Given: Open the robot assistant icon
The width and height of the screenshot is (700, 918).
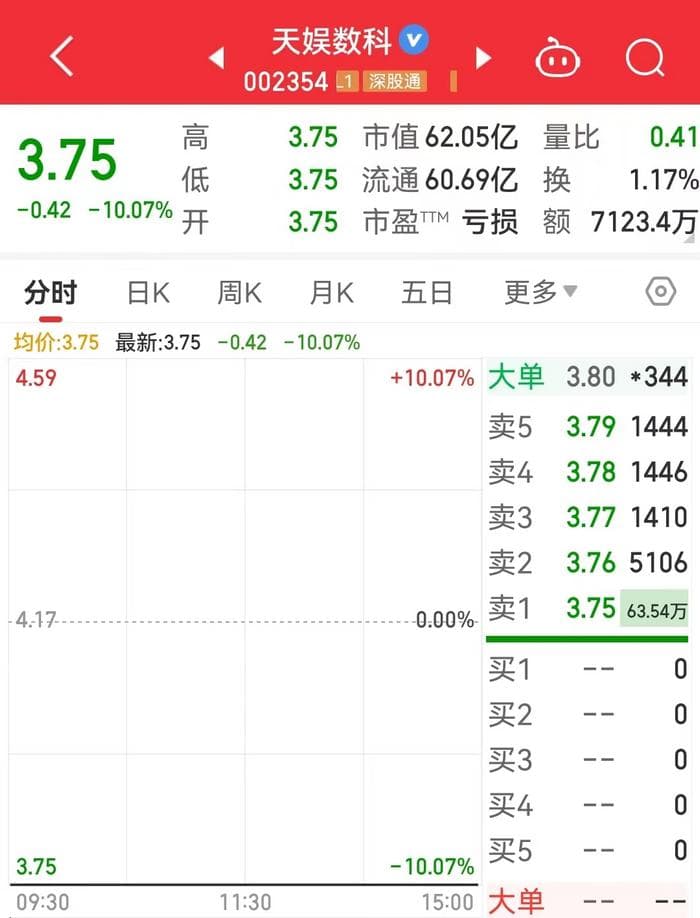Looking at the screenshot, I should 557,58.
